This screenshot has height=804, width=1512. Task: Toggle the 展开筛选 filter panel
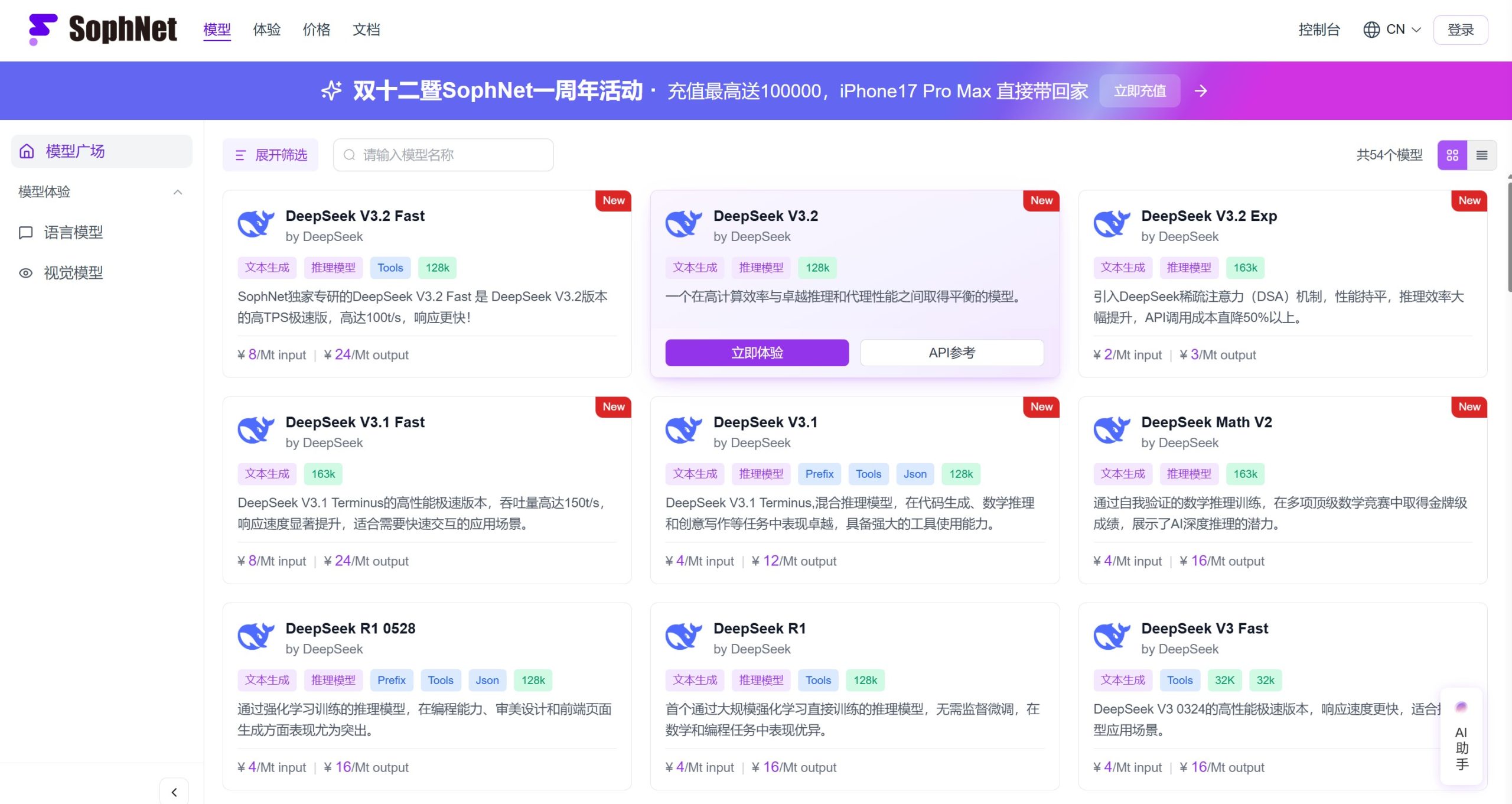click(x=271, y=155)
